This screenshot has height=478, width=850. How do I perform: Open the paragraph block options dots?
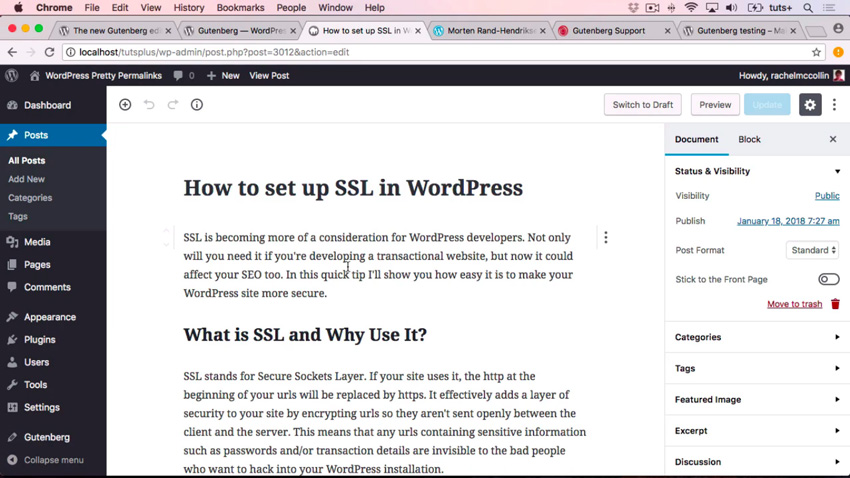[606, 237]
